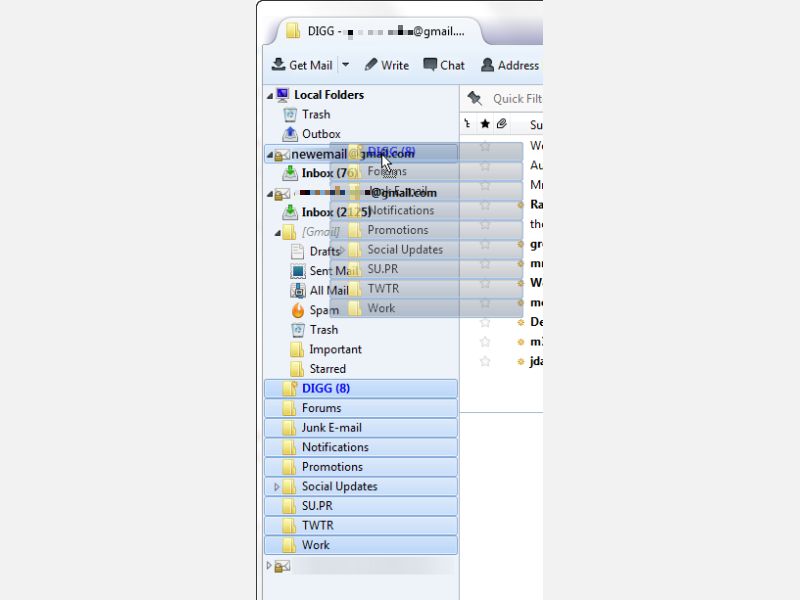The image size is (800, 600).
Task: Click the Get Mail button
Action: tap(302, 65)
